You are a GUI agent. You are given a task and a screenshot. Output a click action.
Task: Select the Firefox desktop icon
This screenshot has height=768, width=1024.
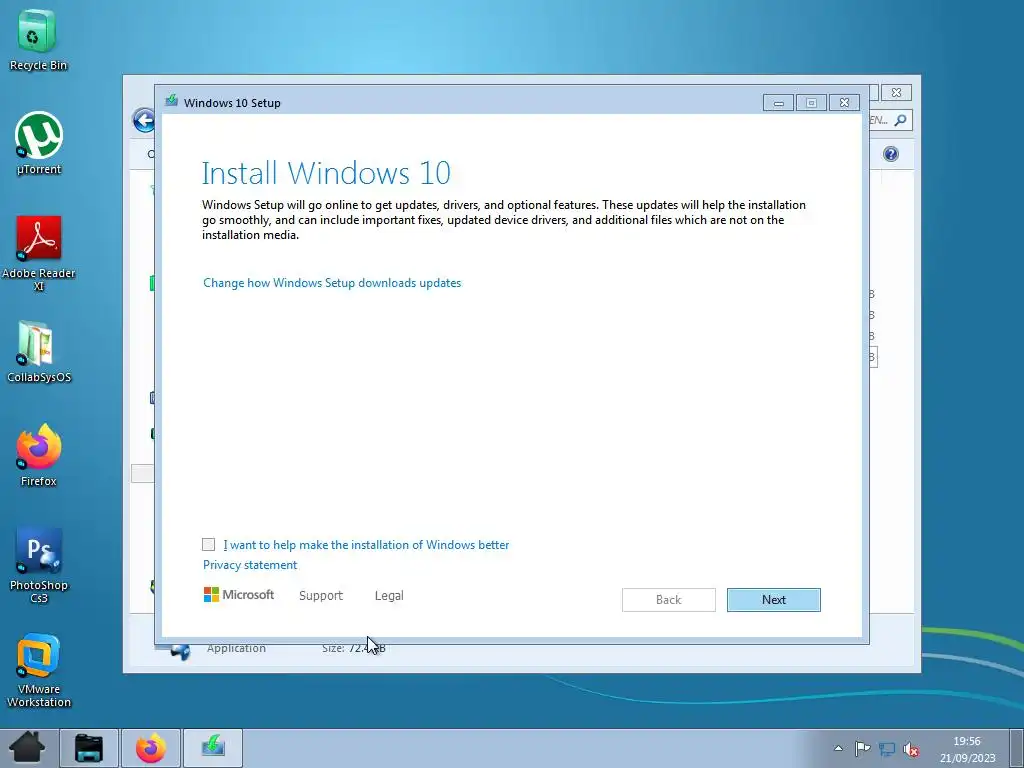pyautogui.click(x=39, y=455)
